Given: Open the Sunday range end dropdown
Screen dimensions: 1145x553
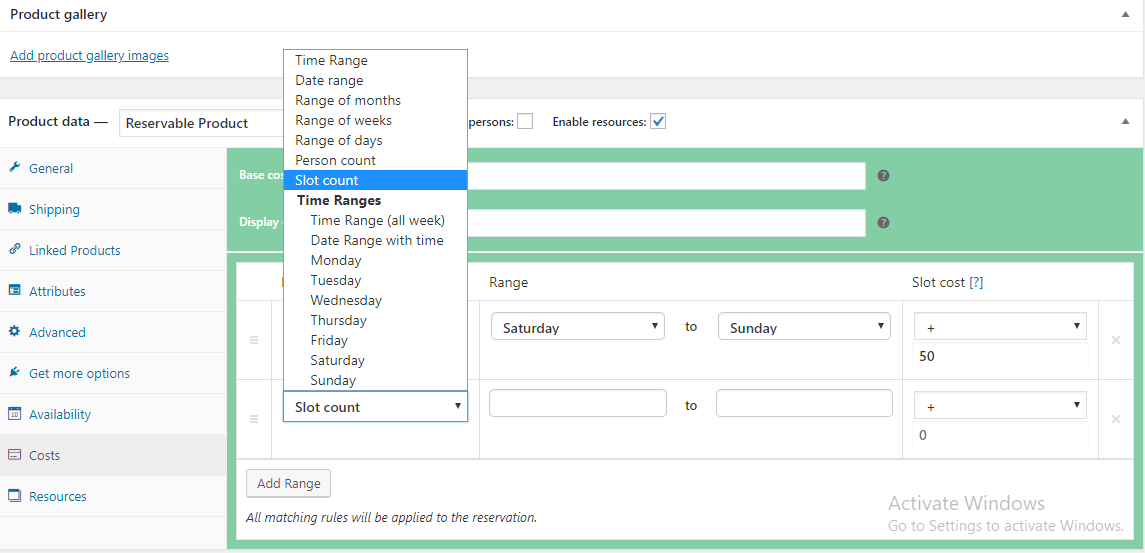Looking at the screenshot, I should (804, 327).
